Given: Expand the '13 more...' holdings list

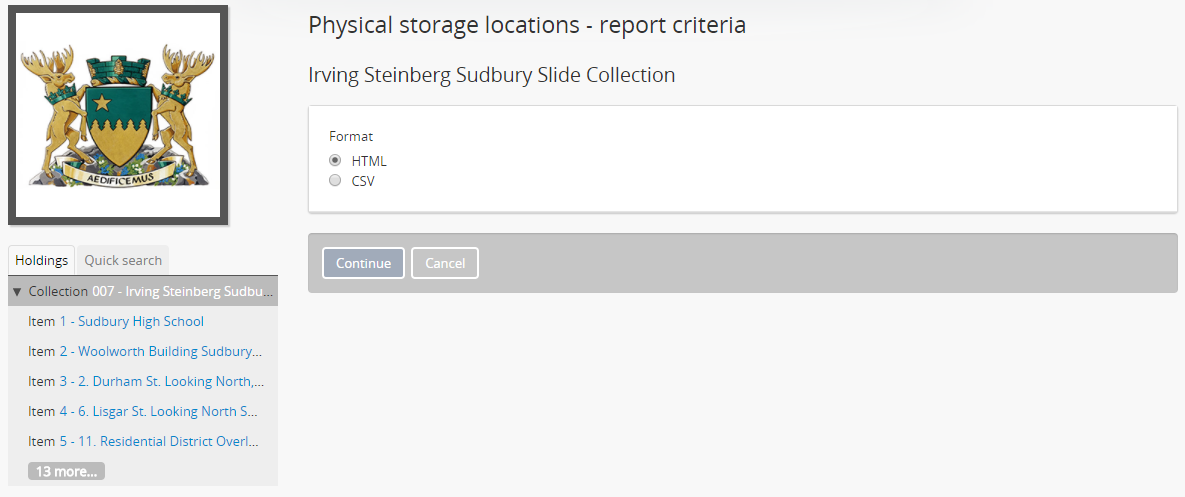Looking at the screenshot, I should point(66,471).
